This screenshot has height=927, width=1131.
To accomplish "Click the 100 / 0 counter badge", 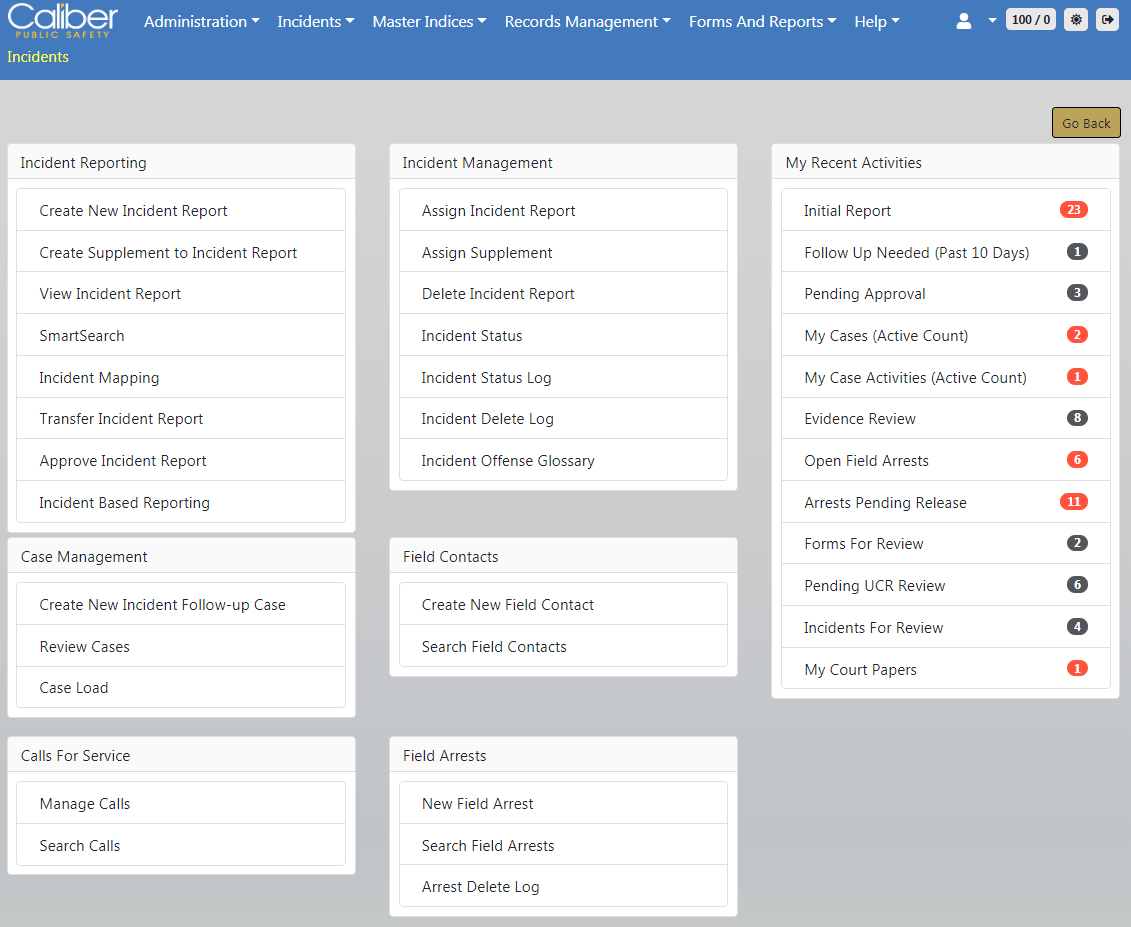I will (1030, 20).
